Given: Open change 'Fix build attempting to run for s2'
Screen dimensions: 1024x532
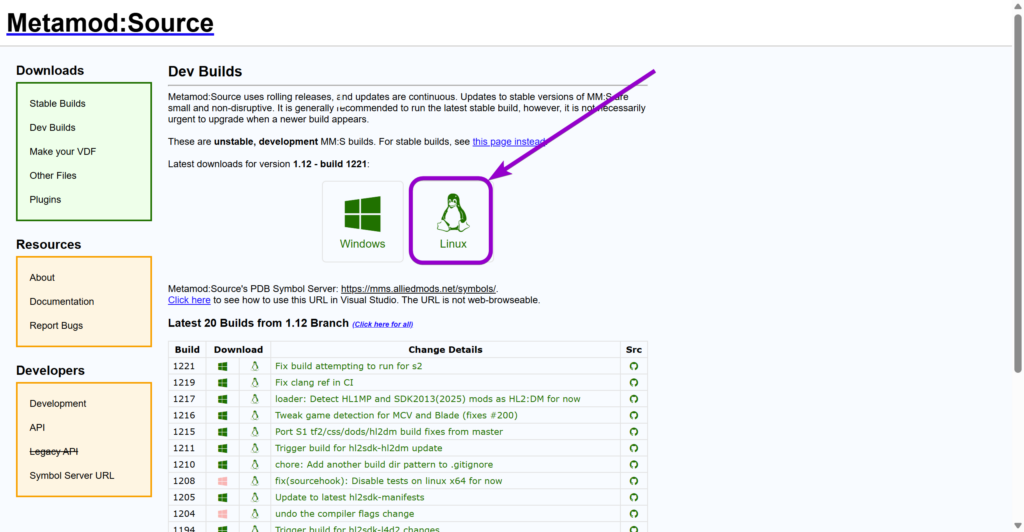Looking at the screenshot, I should 349,366.
